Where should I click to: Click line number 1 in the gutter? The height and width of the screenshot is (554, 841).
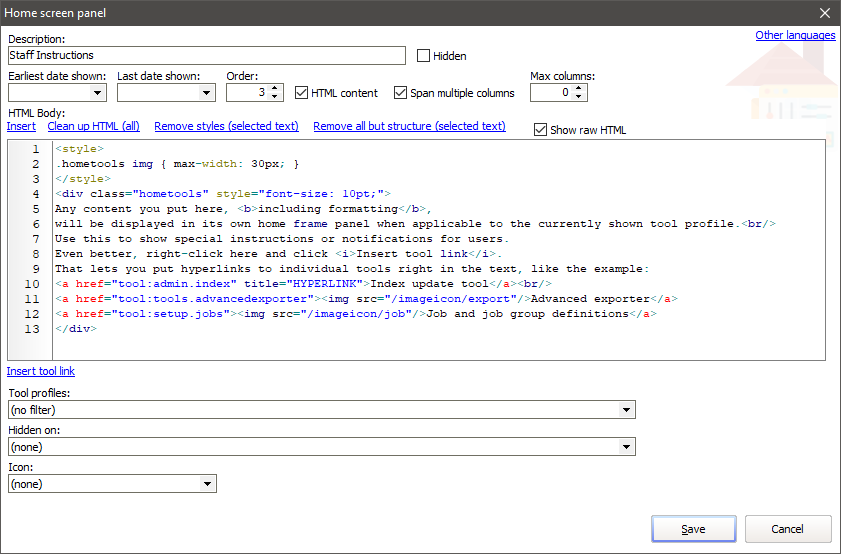click(x=35, y=149)
